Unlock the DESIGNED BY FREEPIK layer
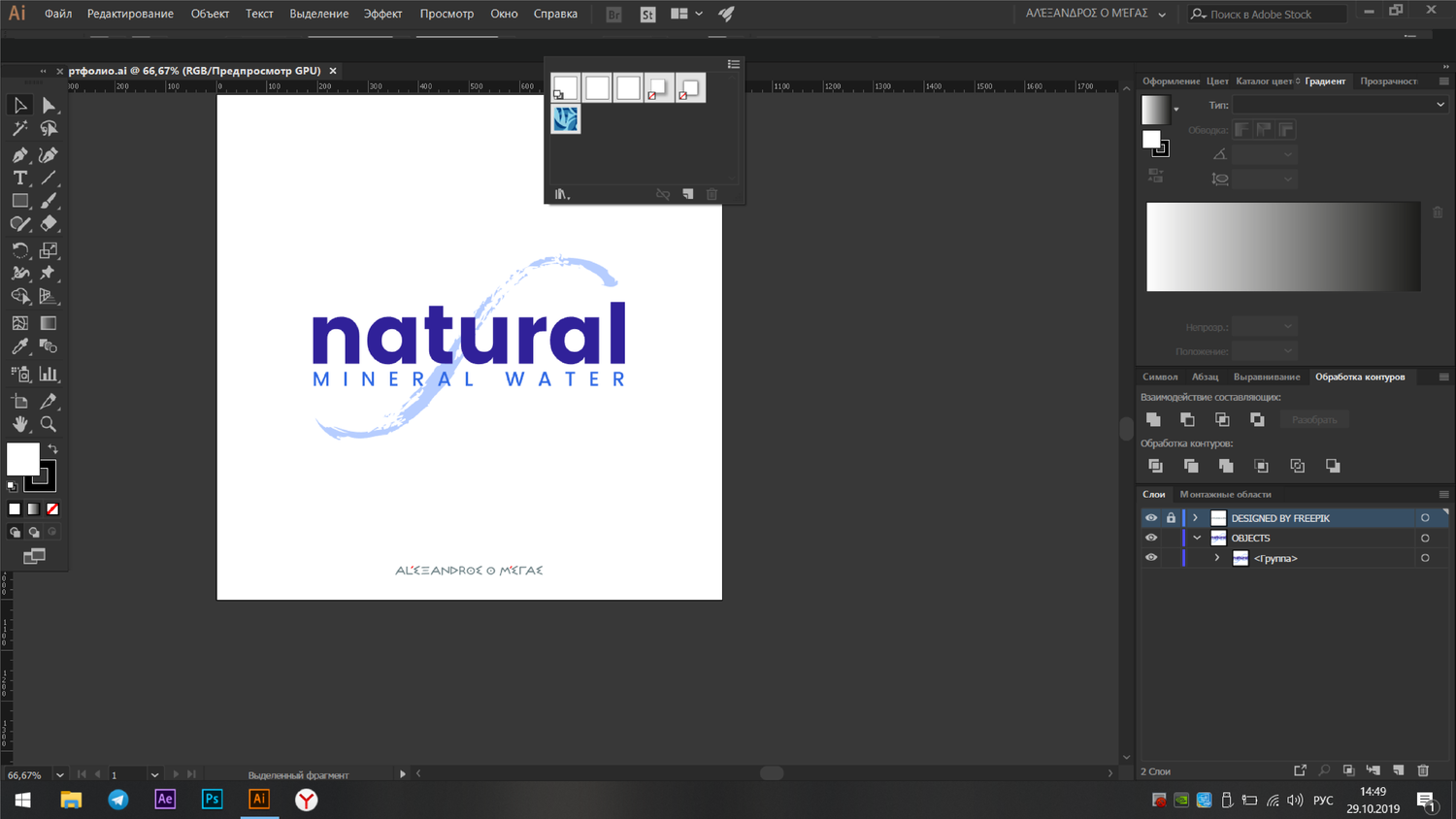Image resolution: width=1456 pixels, height=819 pixels. tap(1171, 518)
